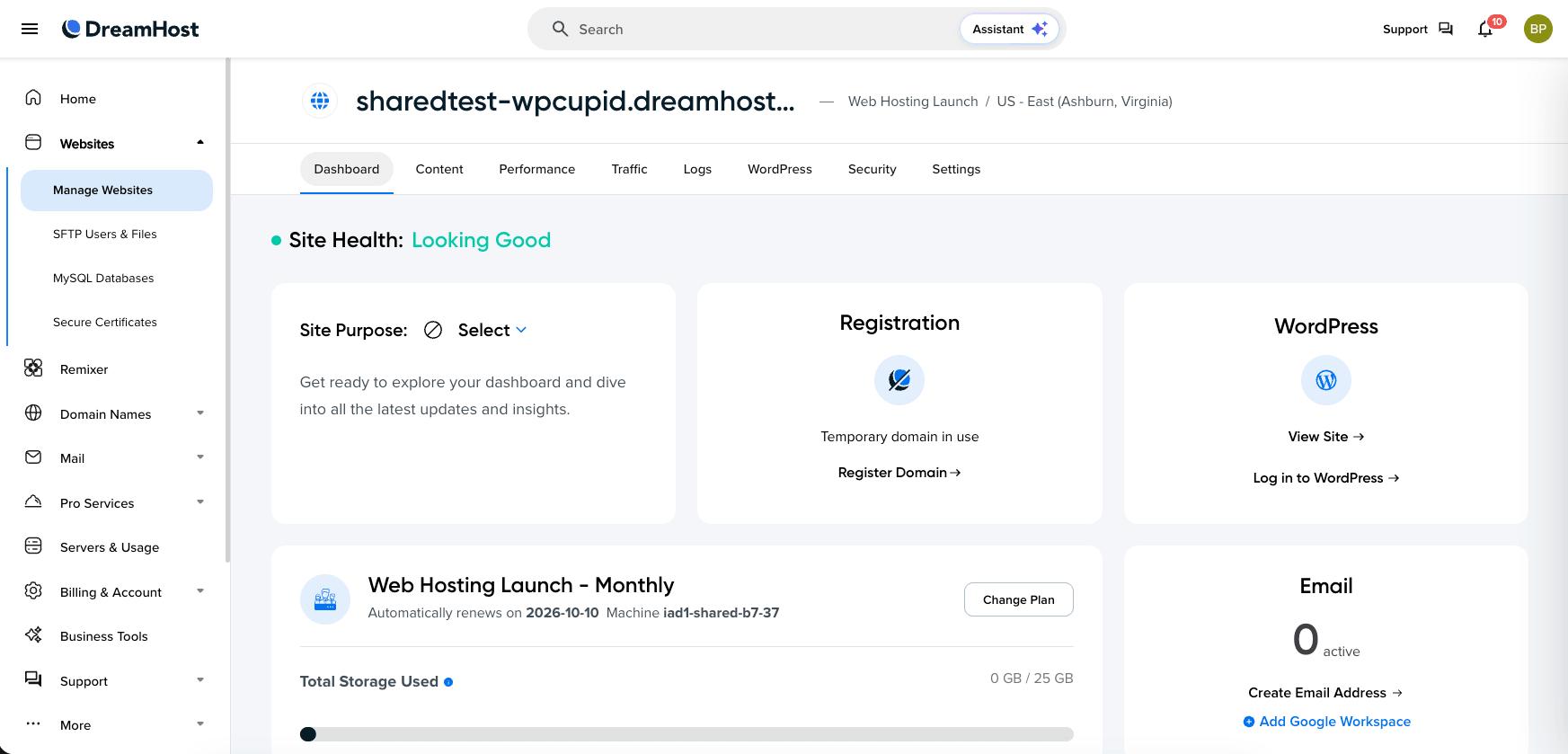Viewport: 1568px width, 754px height.
Task: Click the Mail envelope icon
Action: [x=33, y=457]
